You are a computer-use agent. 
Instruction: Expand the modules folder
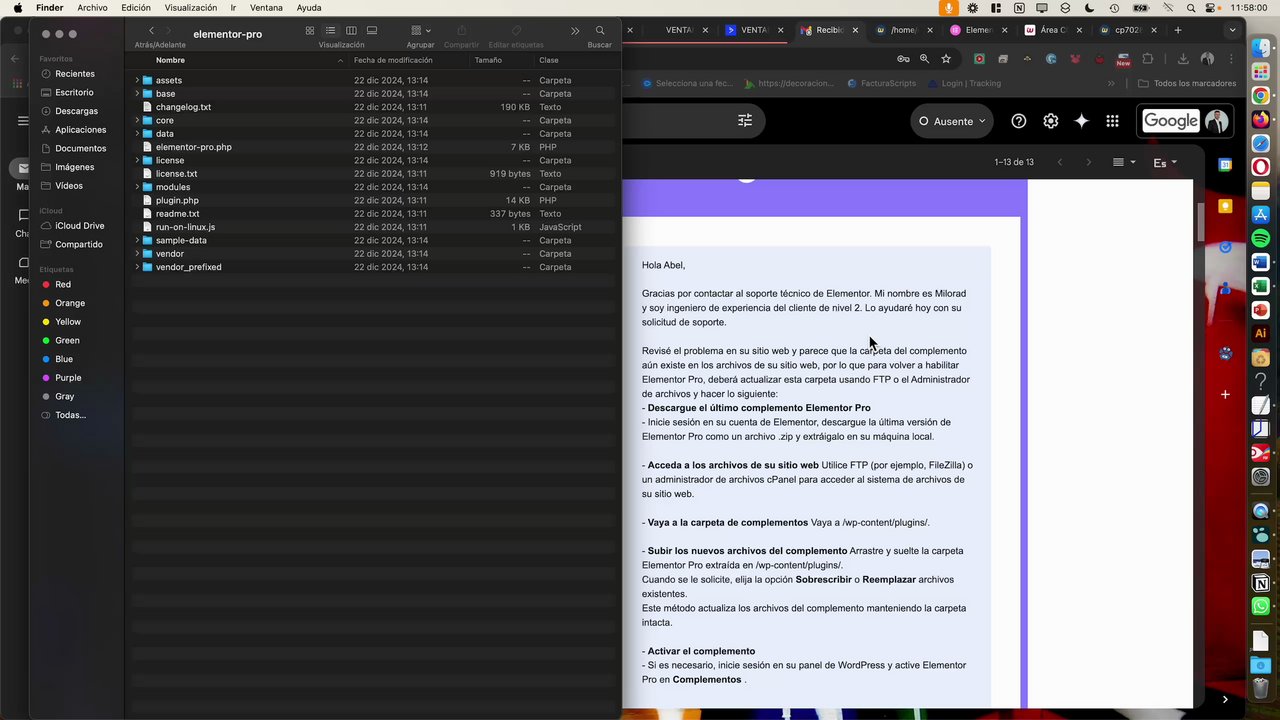(x=137, y=187)
